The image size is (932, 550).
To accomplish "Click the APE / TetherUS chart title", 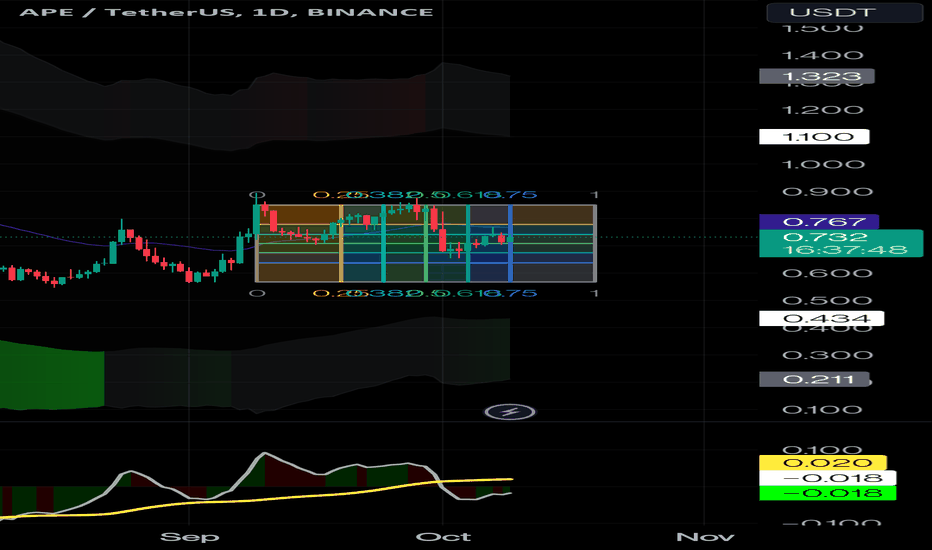I will coord(226,12).
